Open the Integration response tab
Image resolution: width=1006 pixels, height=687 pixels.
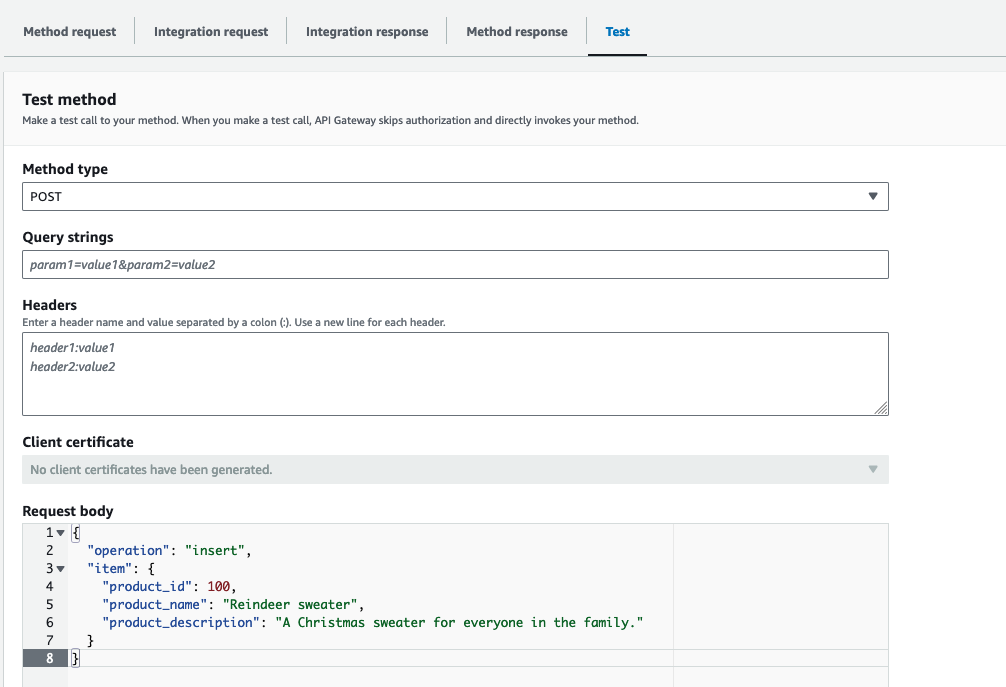pyautogui.click(x=367, y=32)
